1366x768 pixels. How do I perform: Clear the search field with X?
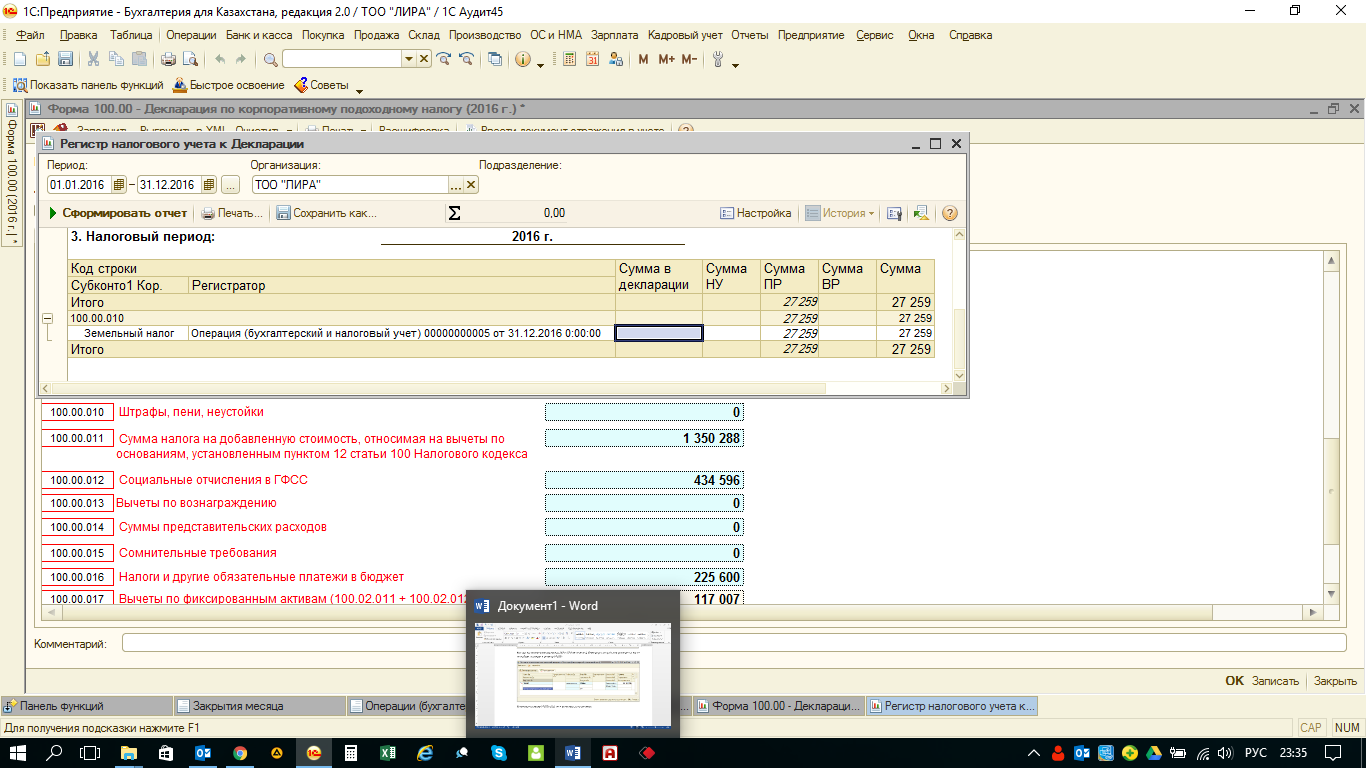424,59
